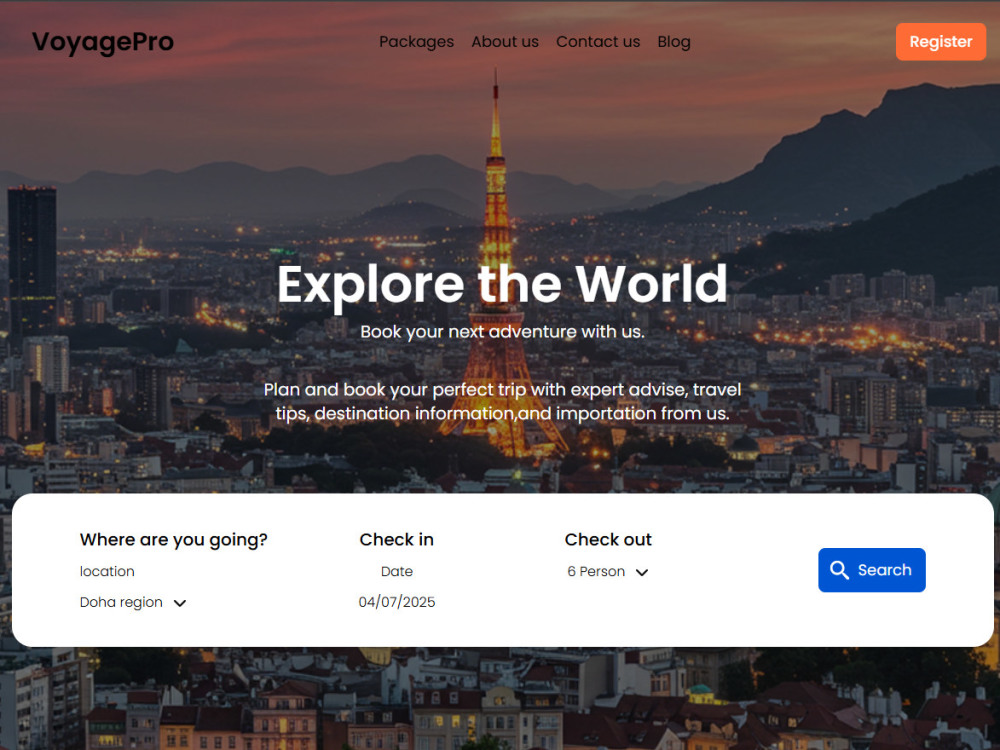Click the chevron next to Doha region
This screenshot has height=750, width=1000.
180,603
